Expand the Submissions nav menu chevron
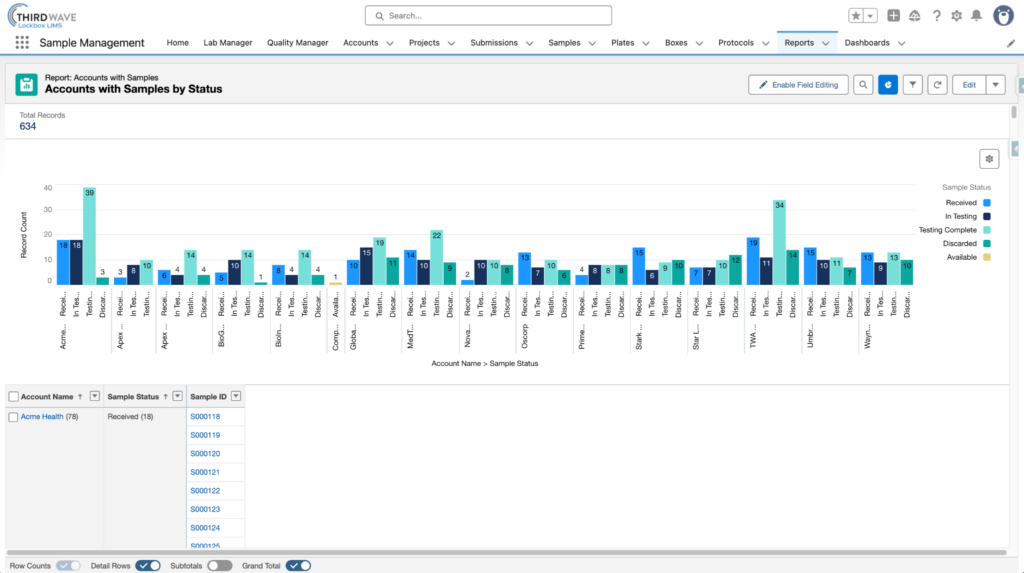 (x=530, y=43)
